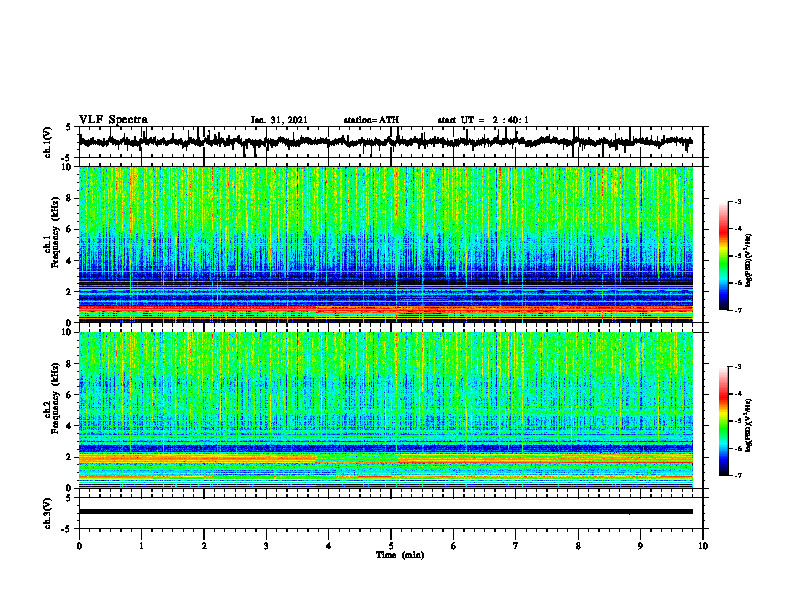Click the '-7' value on ch.2 colorbar
The width and height of the screenshot is (792, 612).
(738, 475)
